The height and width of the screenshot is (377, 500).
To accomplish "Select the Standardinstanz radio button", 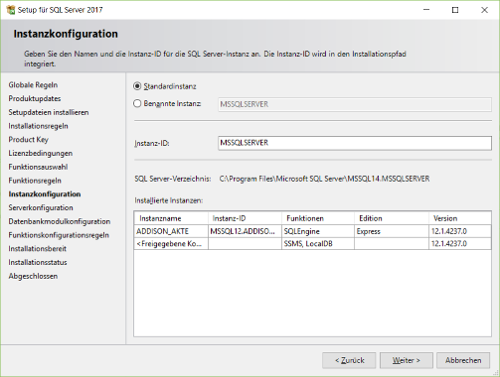I will [137, 86].
